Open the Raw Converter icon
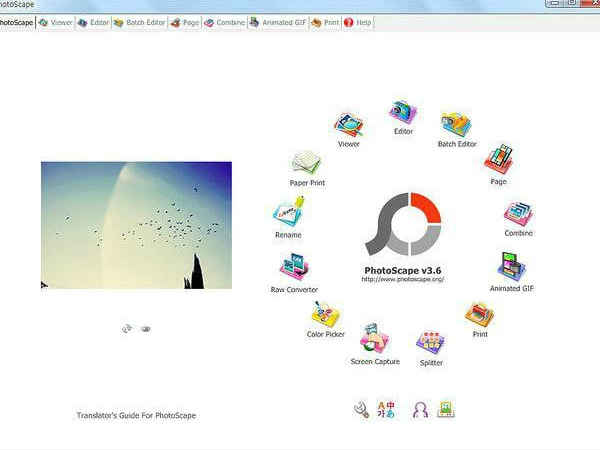600x450 pixels. tap(295, 267)
